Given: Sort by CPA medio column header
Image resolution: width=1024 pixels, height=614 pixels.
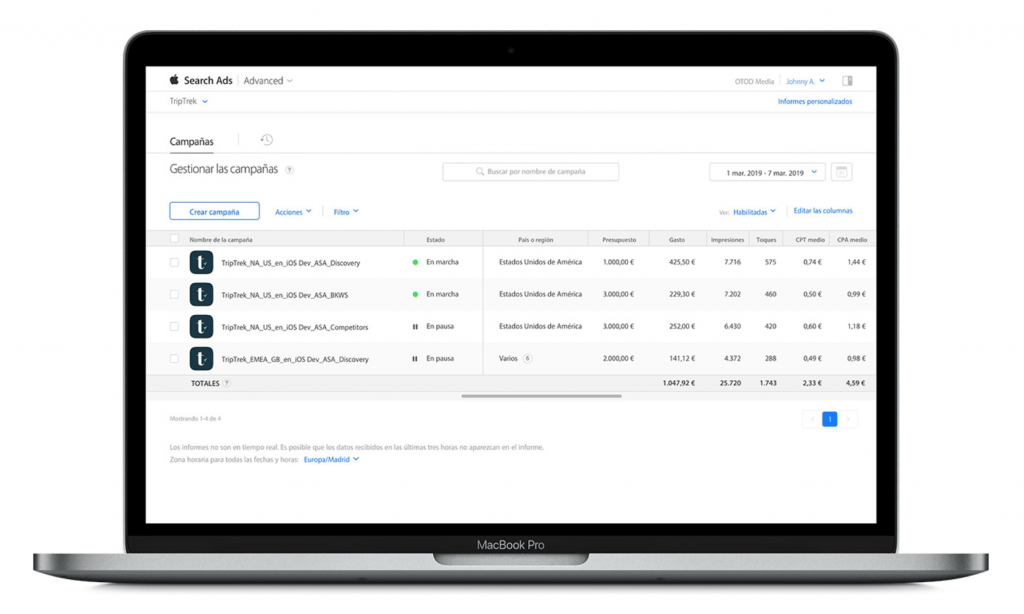Looking at the screenshot, I should point(852,240).
